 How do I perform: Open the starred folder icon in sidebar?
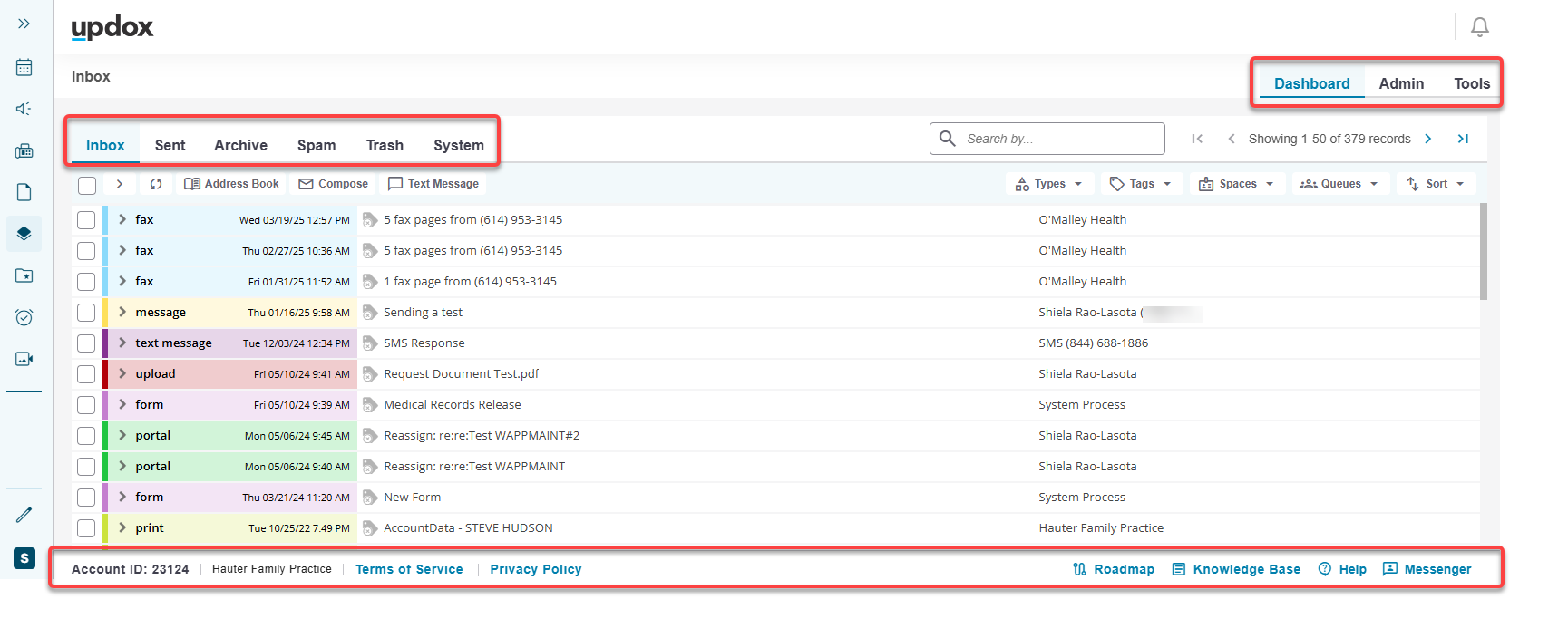coord(24,275)
